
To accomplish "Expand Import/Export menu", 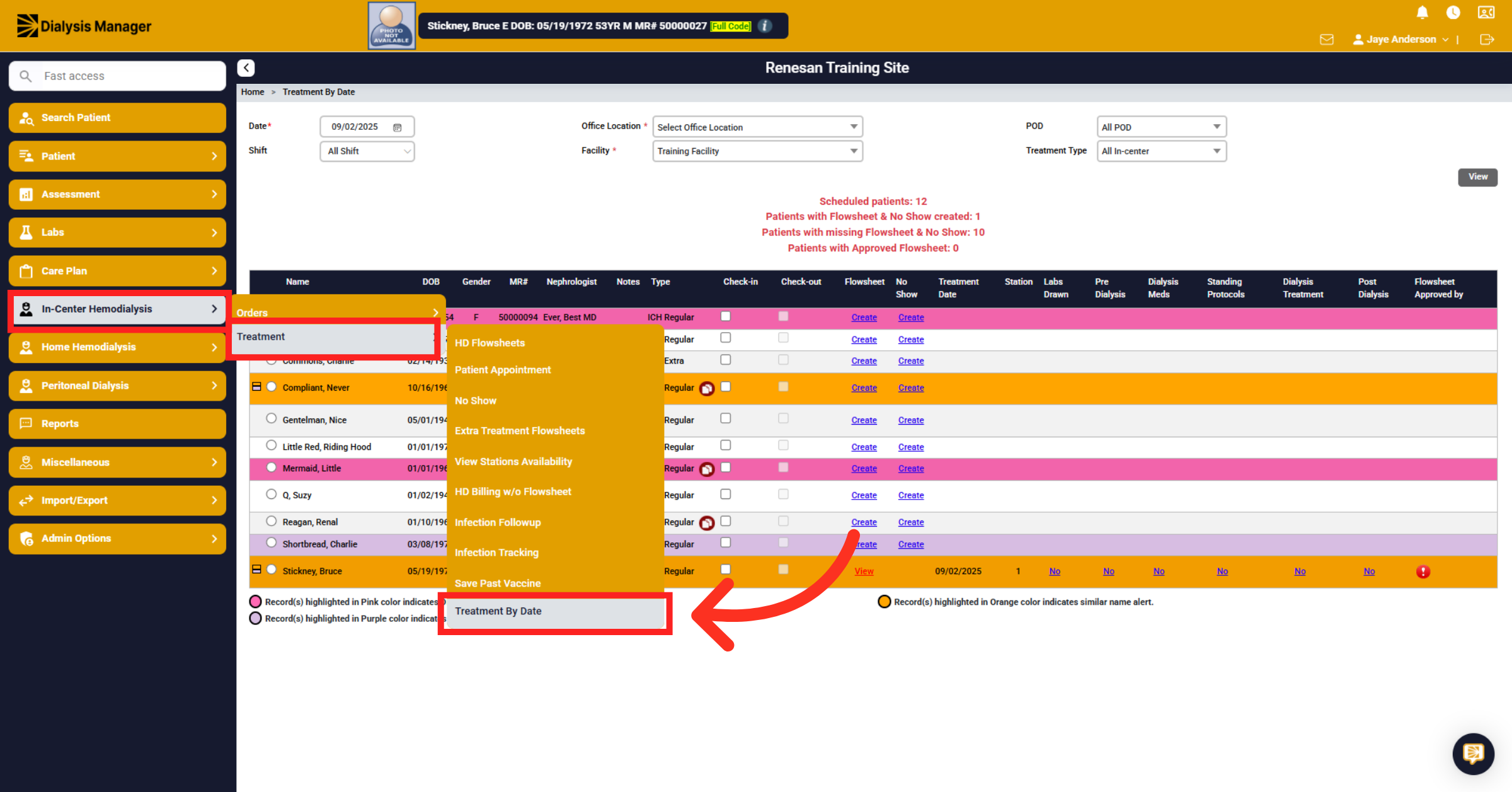I will [117, 500].
